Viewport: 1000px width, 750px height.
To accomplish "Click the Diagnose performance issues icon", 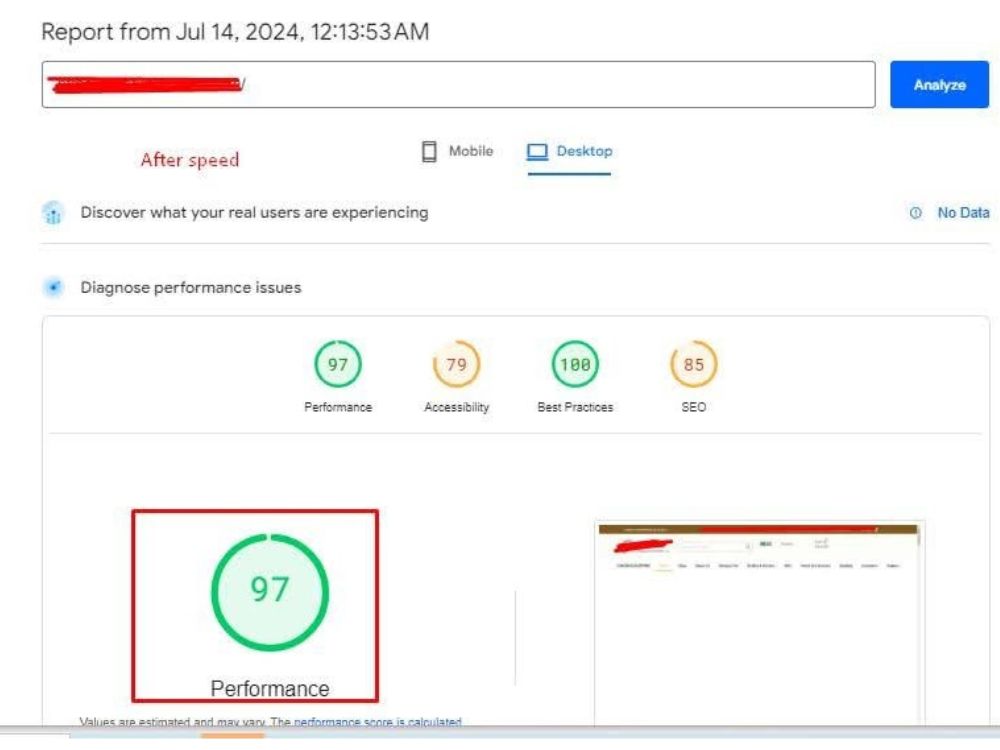I will (54, 288).
